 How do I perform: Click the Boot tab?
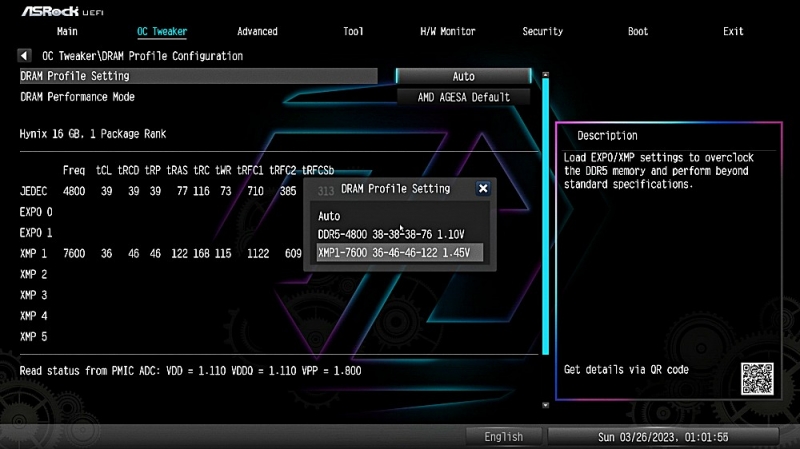click(638, 32)
